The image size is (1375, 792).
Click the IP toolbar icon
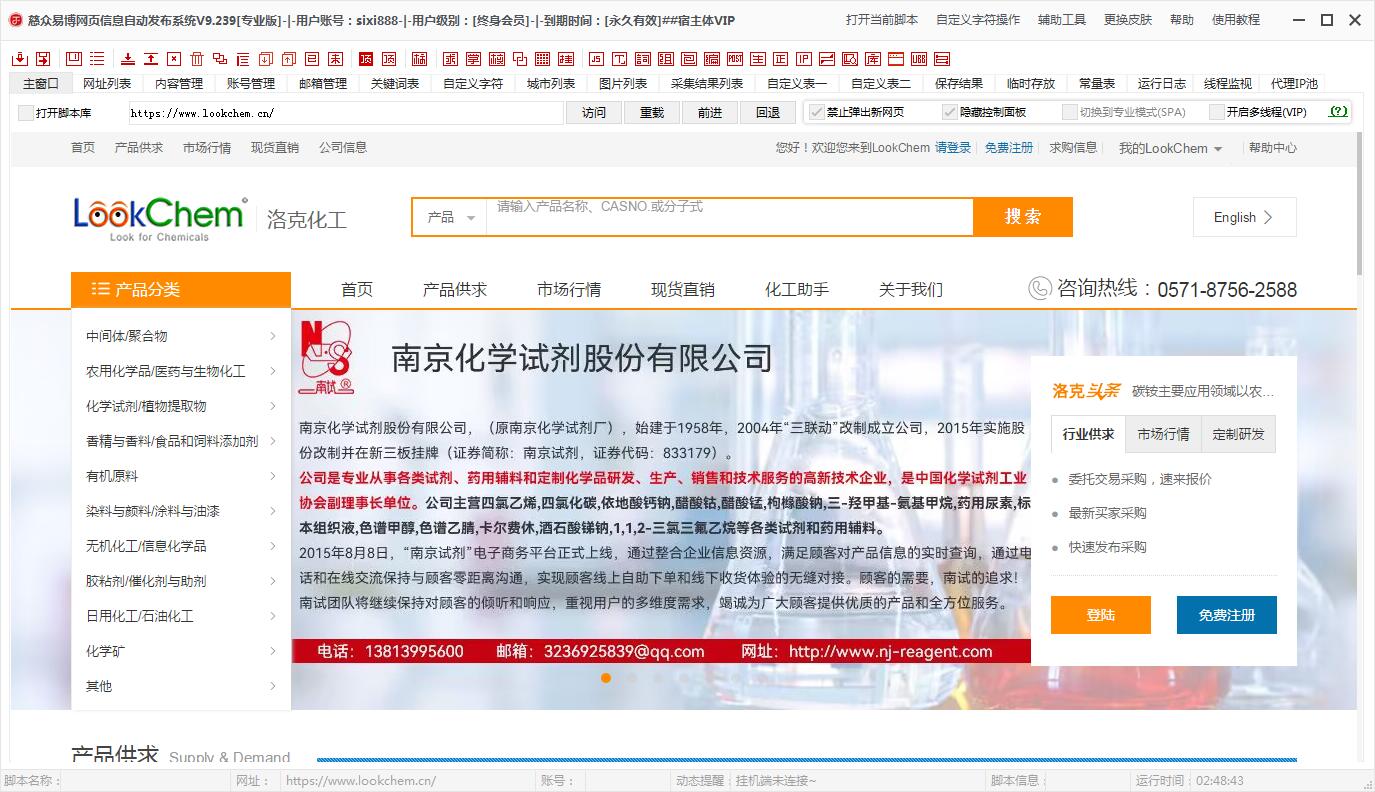pyautogui.click(x=804, y=59)
